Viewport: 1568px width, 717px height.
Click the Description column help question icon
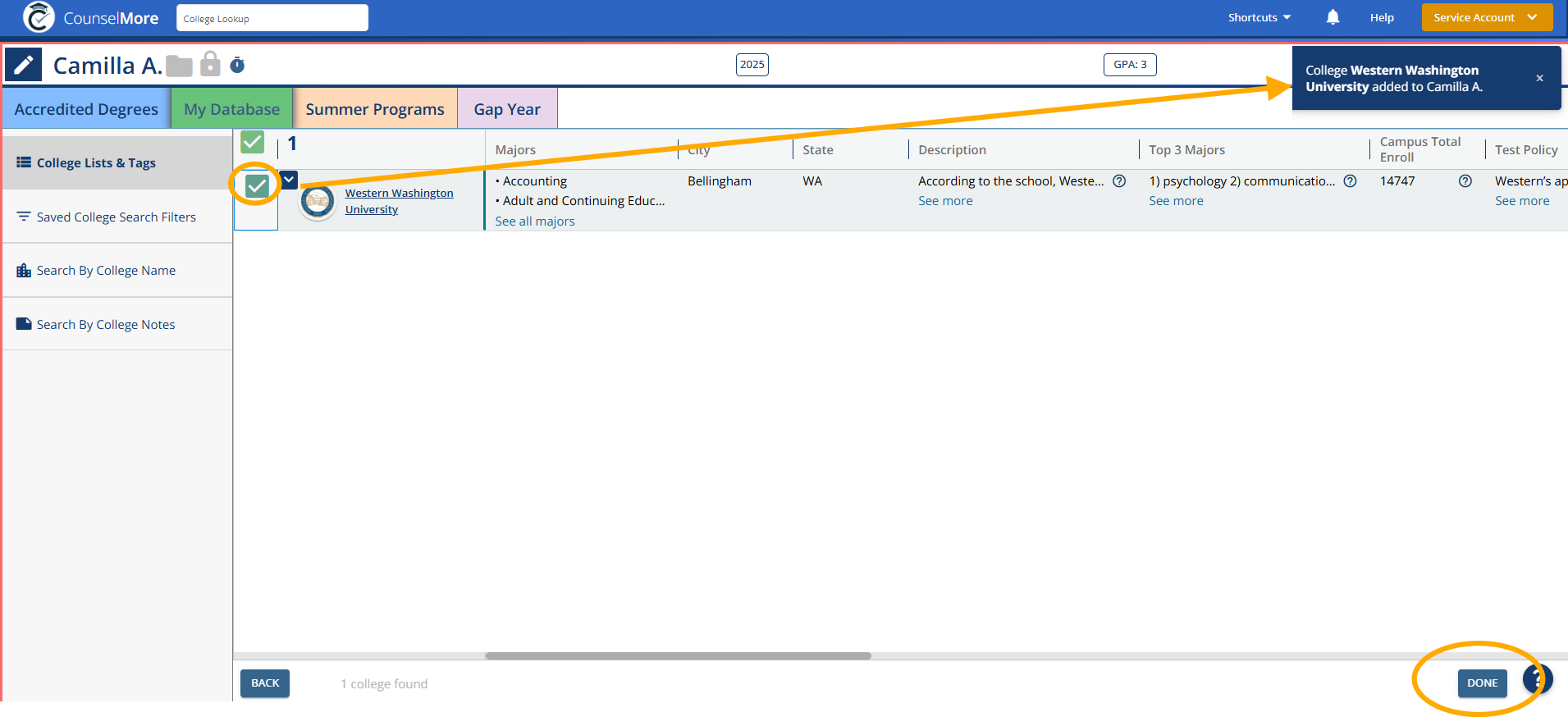pos(1119,181)
